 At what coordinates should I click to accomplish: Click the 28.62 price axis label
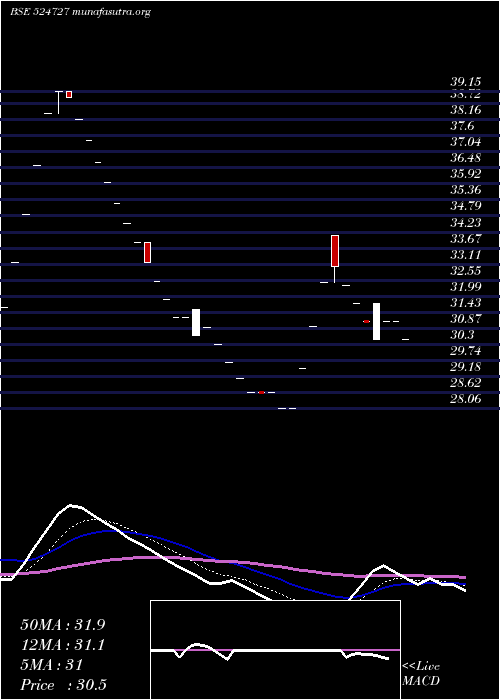[465, 383]
